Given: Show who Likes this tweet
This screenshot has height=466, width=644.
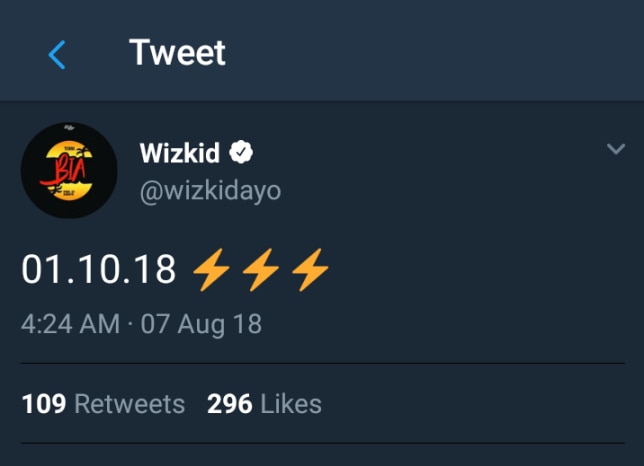Looking at the screenshot, I should click(291, 404).
